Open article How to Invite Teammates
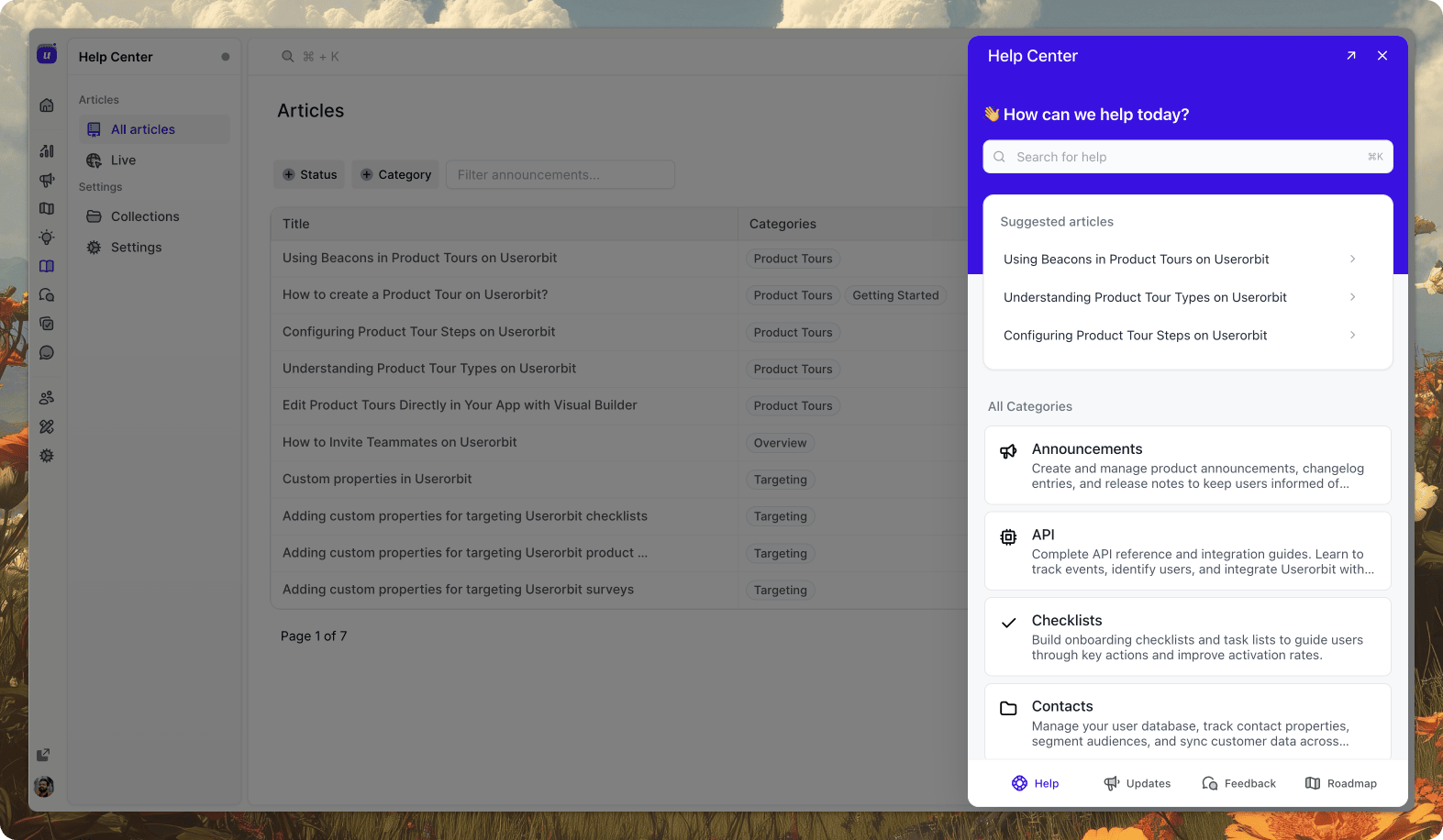Screen dimensions: 1443x840 pyautogui.click(x=400, y=442)
